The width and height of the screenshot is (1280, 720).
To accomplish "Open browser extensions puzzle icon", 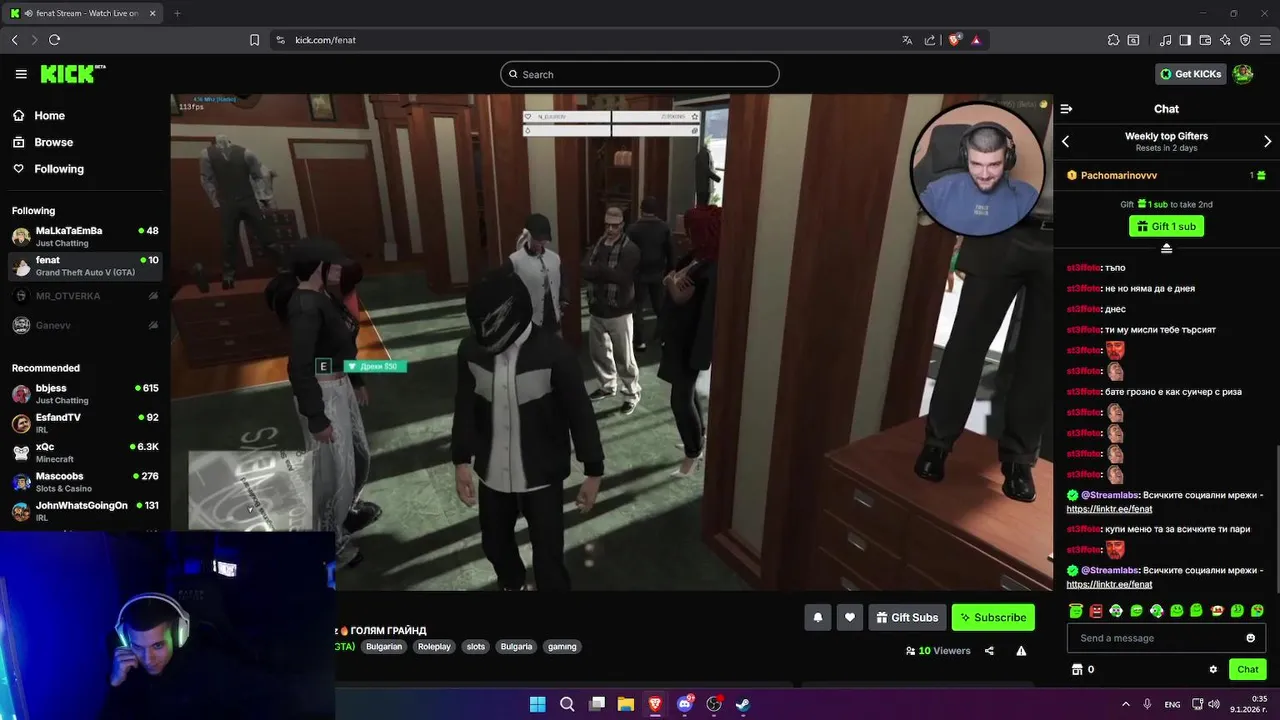I will (x=1113, y=40).
